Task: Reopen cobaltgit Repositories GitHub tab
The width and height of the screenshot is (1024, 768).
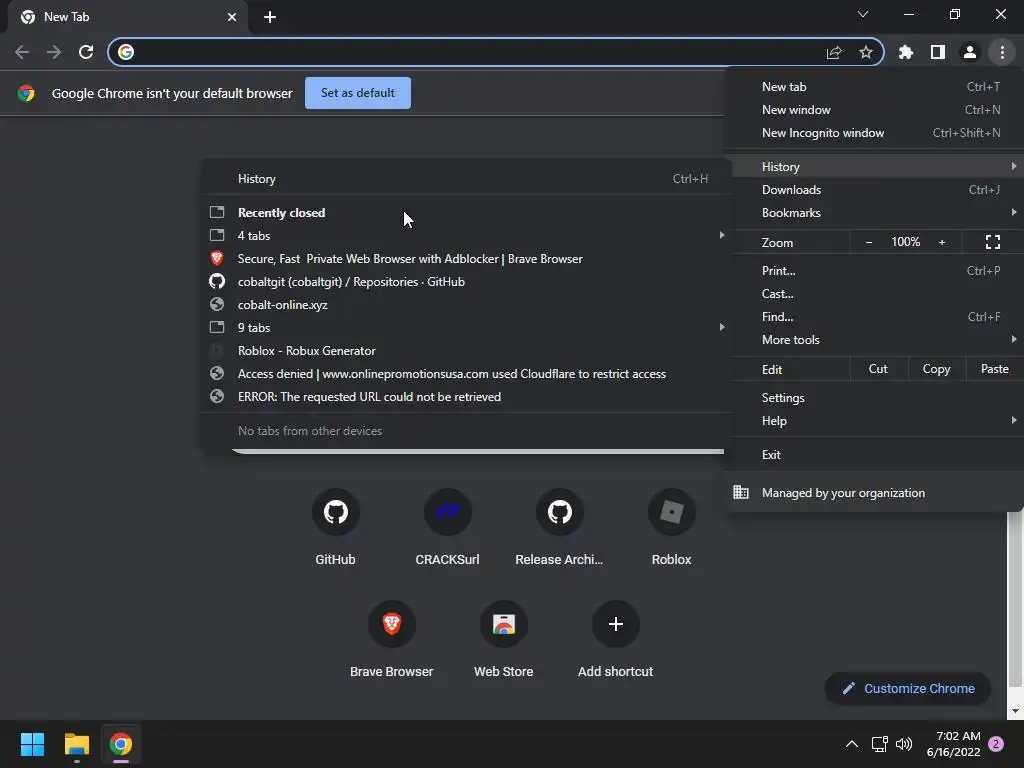Action: point(466,281)
